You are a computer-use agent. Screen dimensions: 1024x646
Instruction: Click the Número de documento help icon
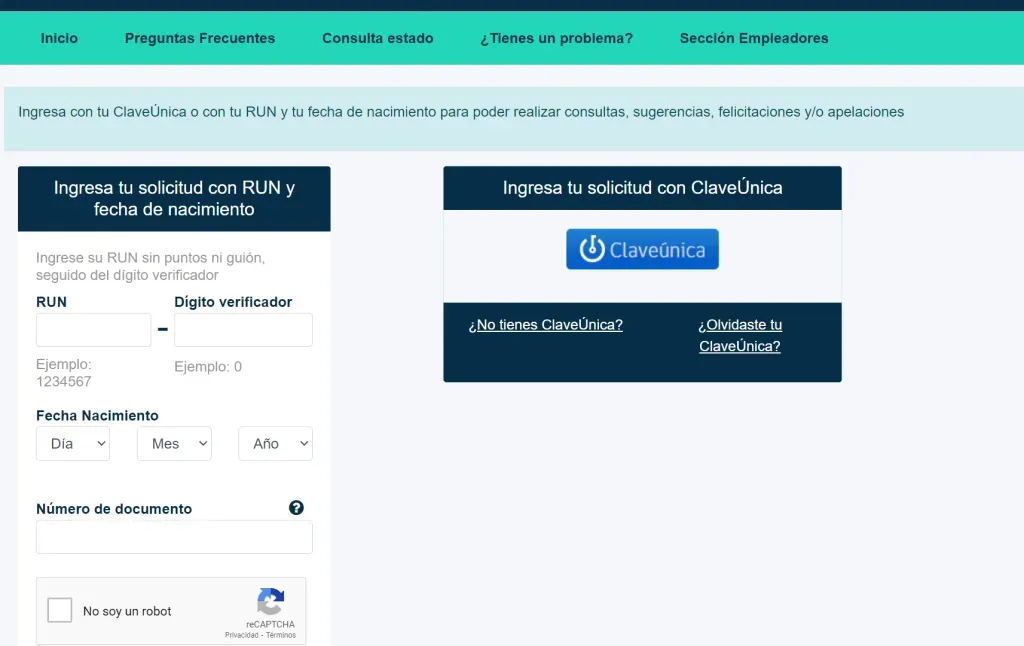click(x=296, y=508)
